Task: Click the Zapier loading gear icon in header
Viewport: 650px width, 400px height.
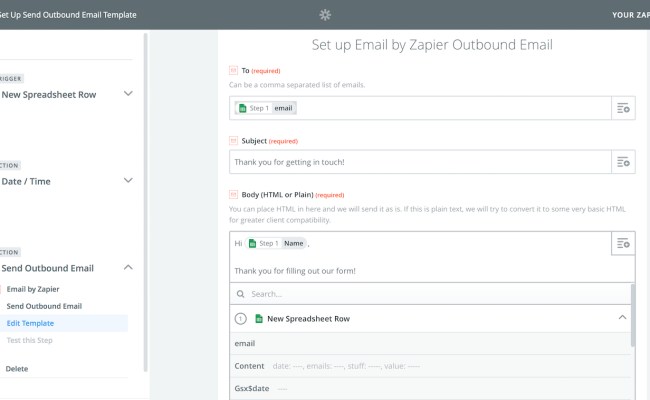Action: coord(325,15)
